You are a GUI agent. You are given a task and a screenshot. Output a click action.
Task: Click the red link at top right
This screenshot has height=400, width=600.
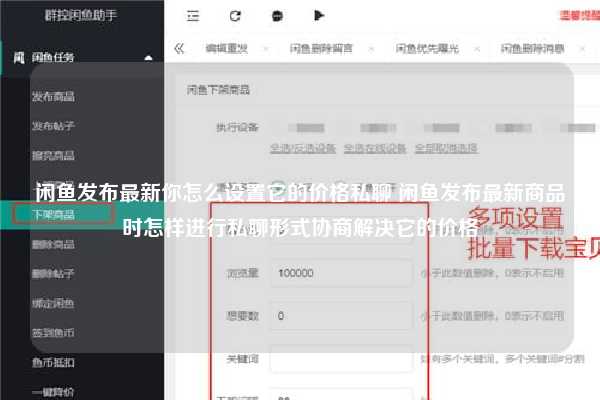tap(580, 15)
